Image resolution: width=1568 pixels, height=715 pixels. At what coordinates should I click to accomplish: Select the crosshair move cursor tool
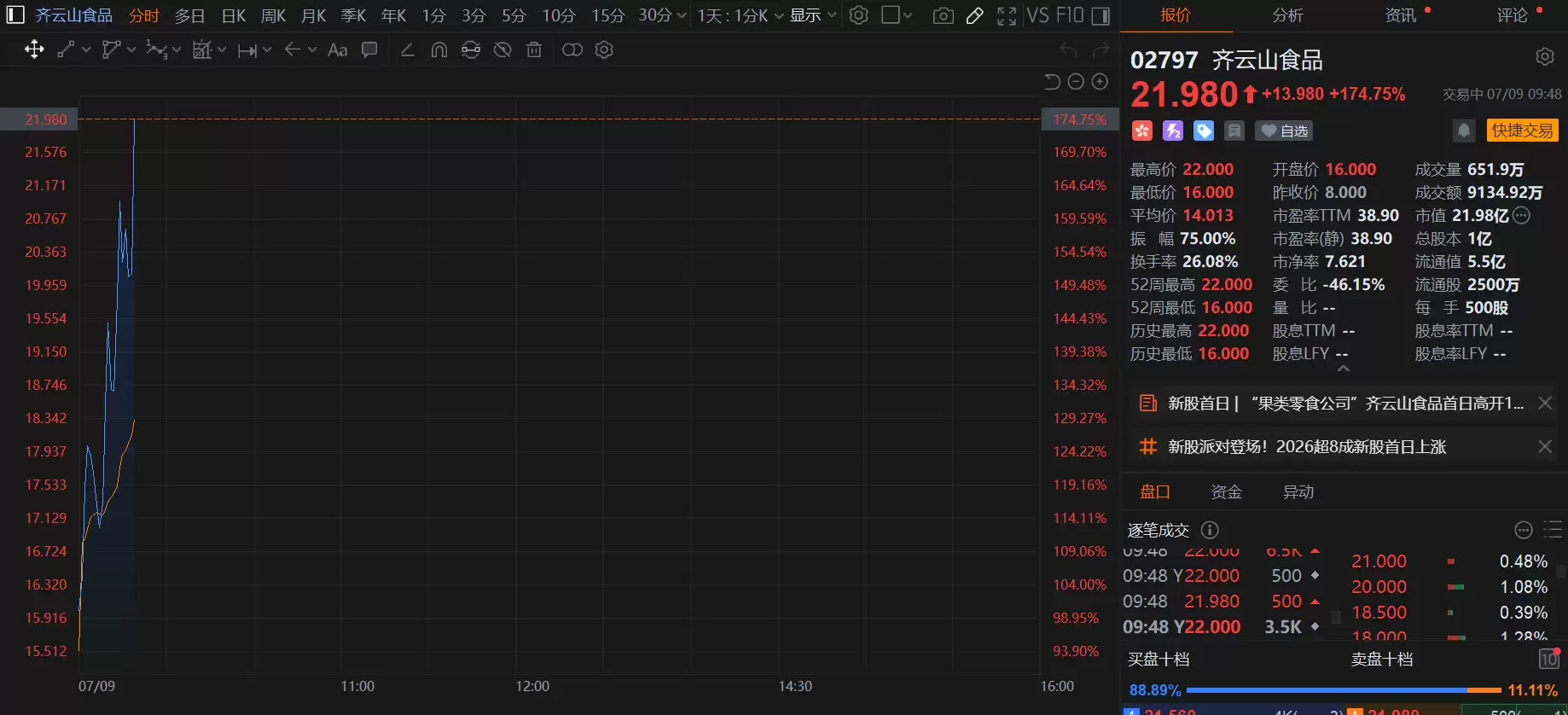click(x=34, y=49)
